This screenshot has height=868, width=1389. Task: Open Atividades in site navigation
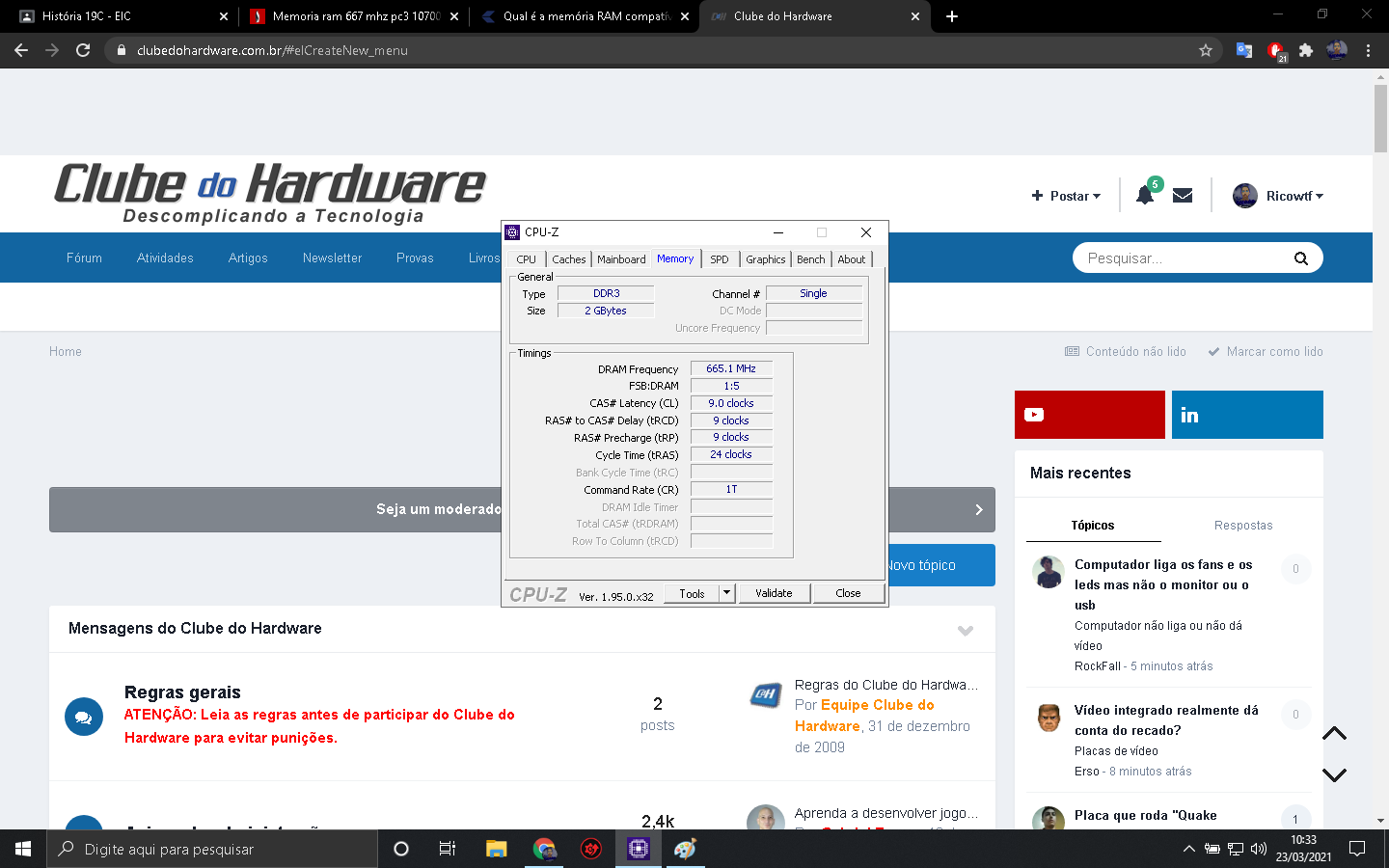(165, 258)
